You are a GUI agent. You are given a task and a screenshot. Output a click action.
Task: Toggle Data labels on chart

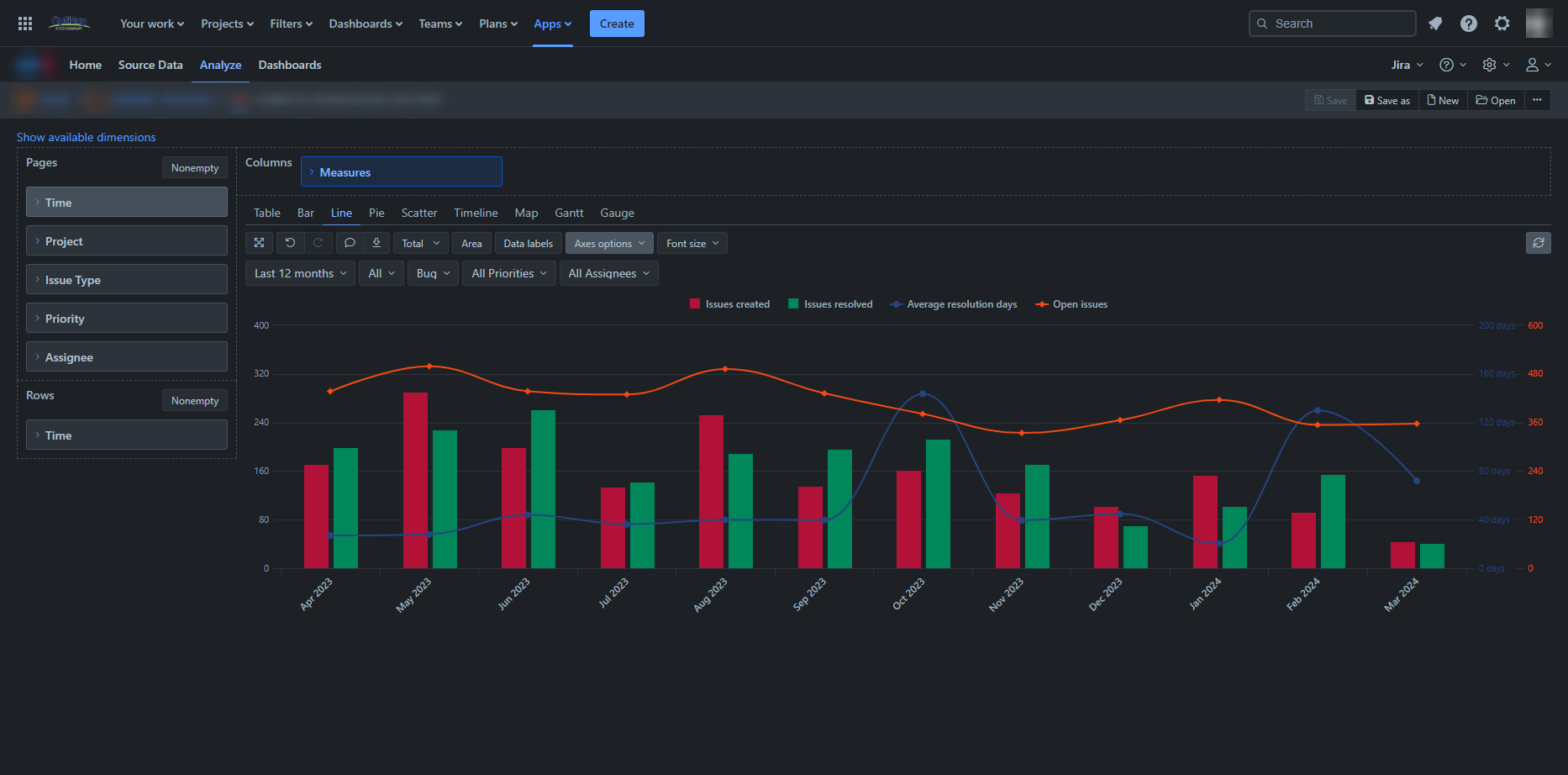pos(529,243)
